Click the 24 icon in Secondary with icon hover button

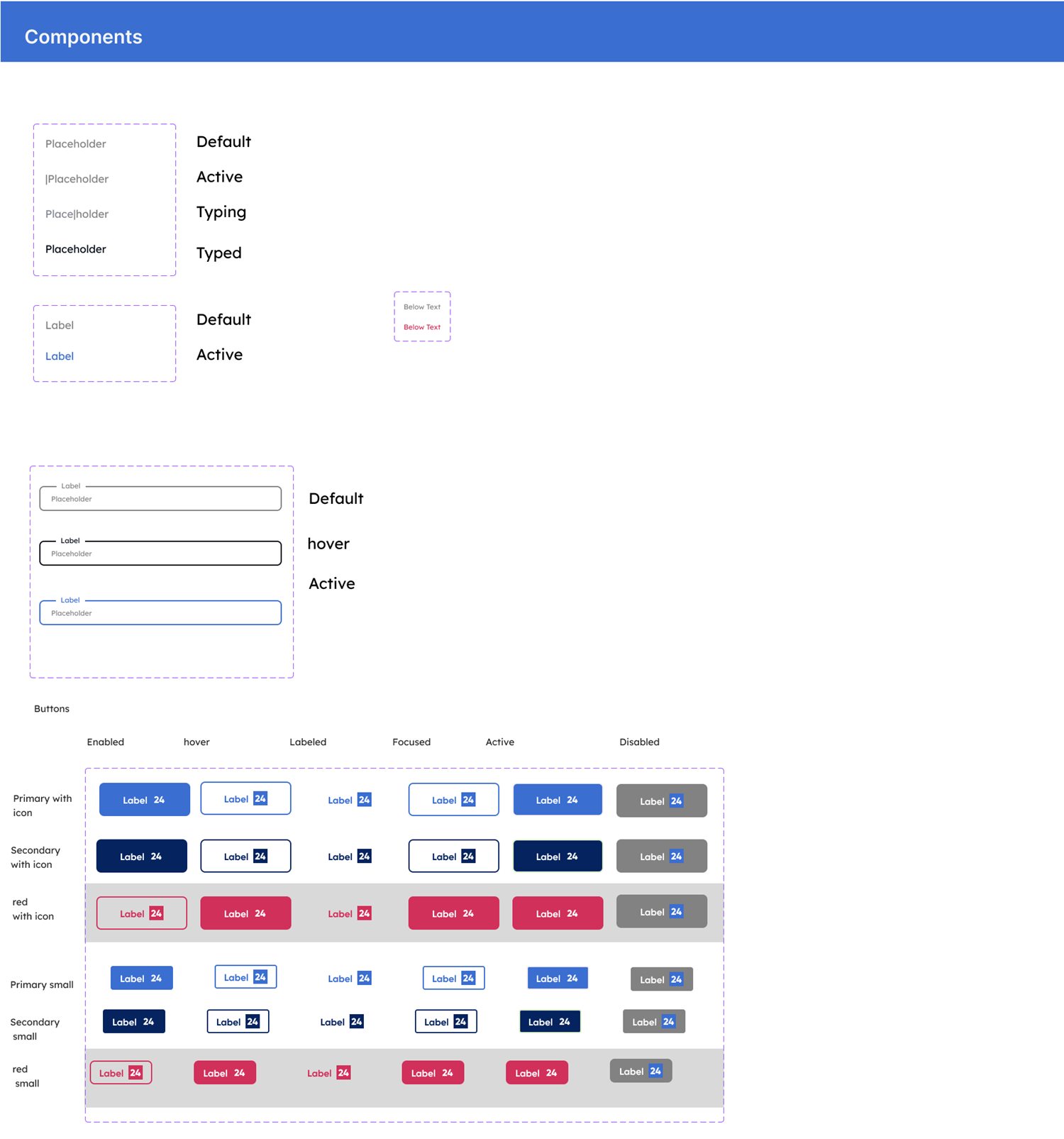(260, 856)
